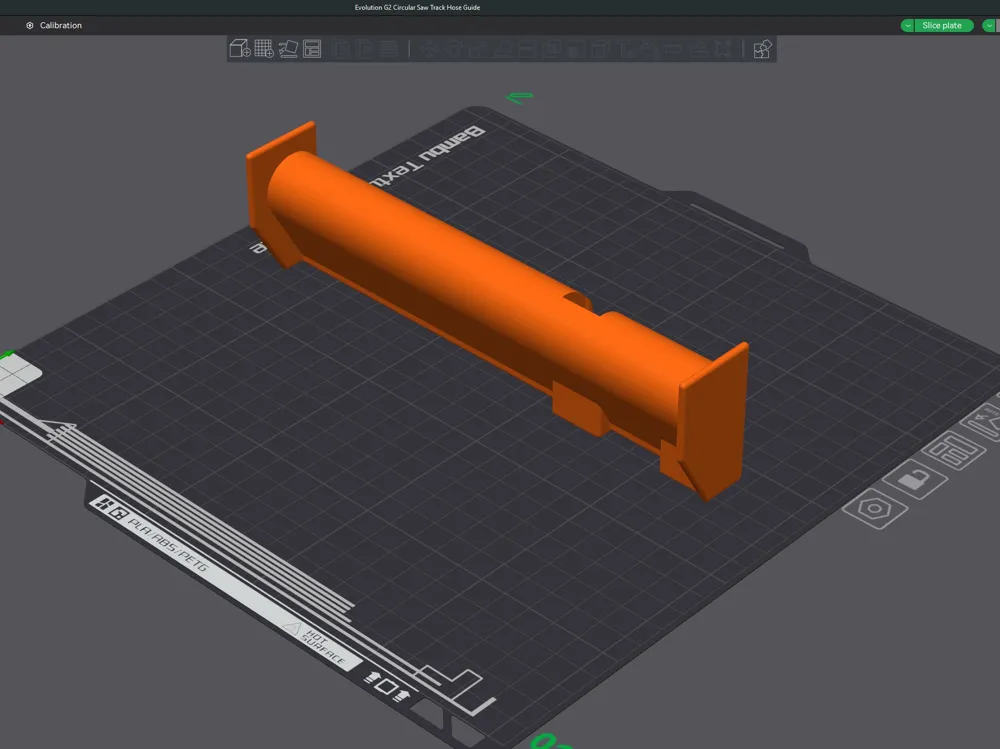Click the last dimmed gizmo toolbar icon

(x=723, y=48)
